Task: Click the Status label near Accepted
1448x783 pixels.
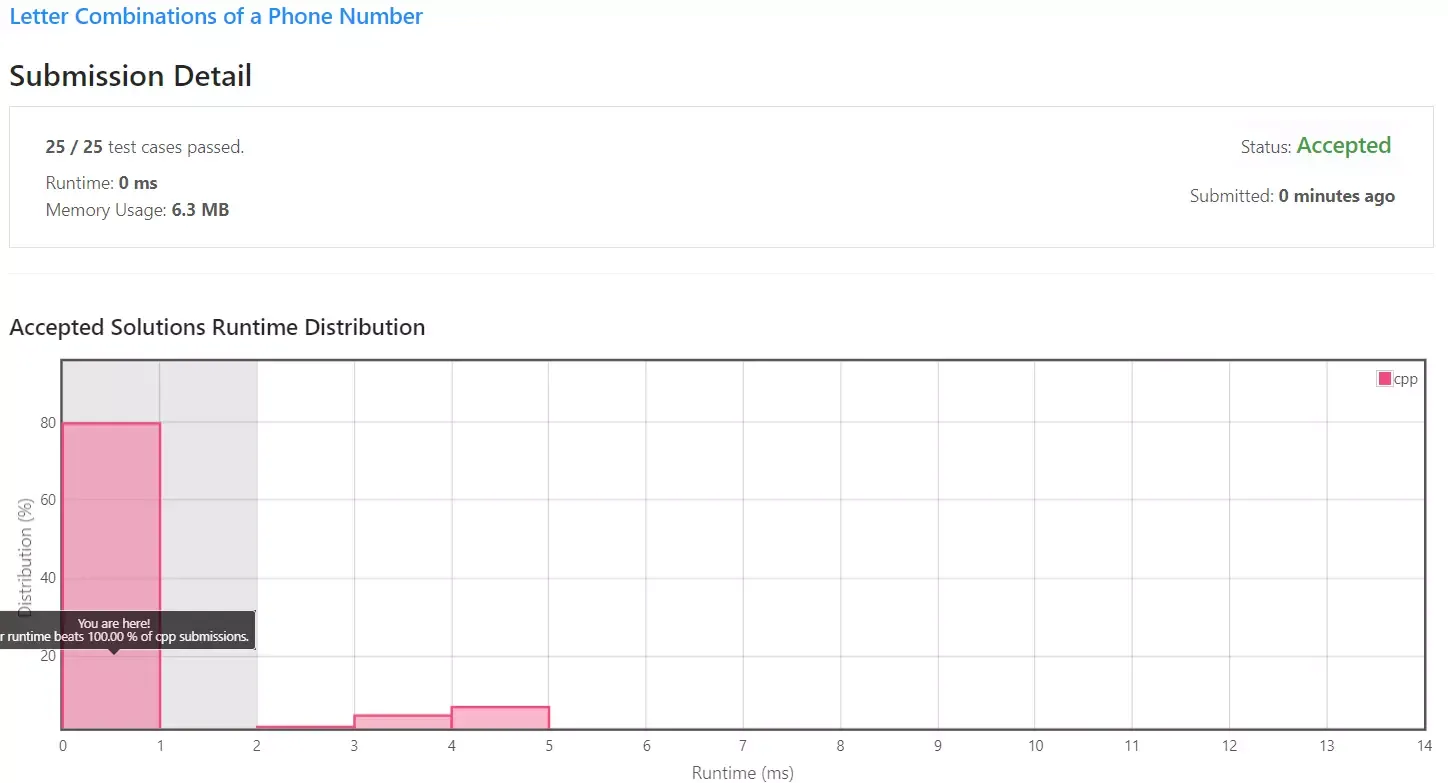Action: pos(1263,146)
